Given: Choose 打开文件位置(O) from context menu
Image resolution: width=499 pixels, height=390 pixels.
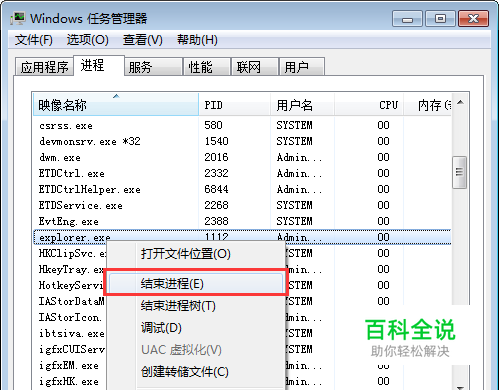Looking at the screenshot, I should coord(195,254).
